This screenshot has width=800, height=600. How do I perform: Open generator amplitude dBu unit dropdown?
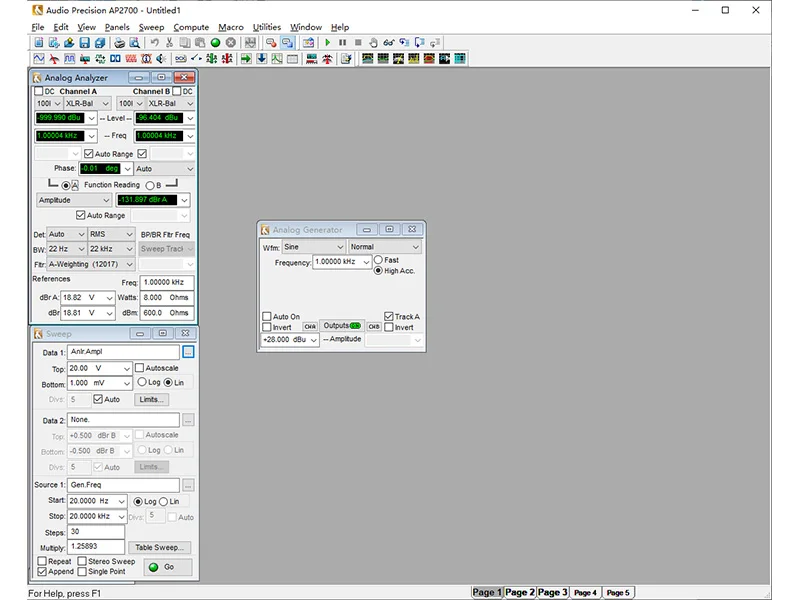[313, 340]
